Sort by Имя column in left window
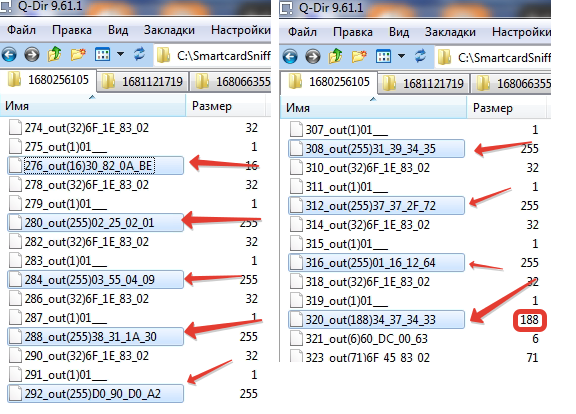 (x=93, y=106)
